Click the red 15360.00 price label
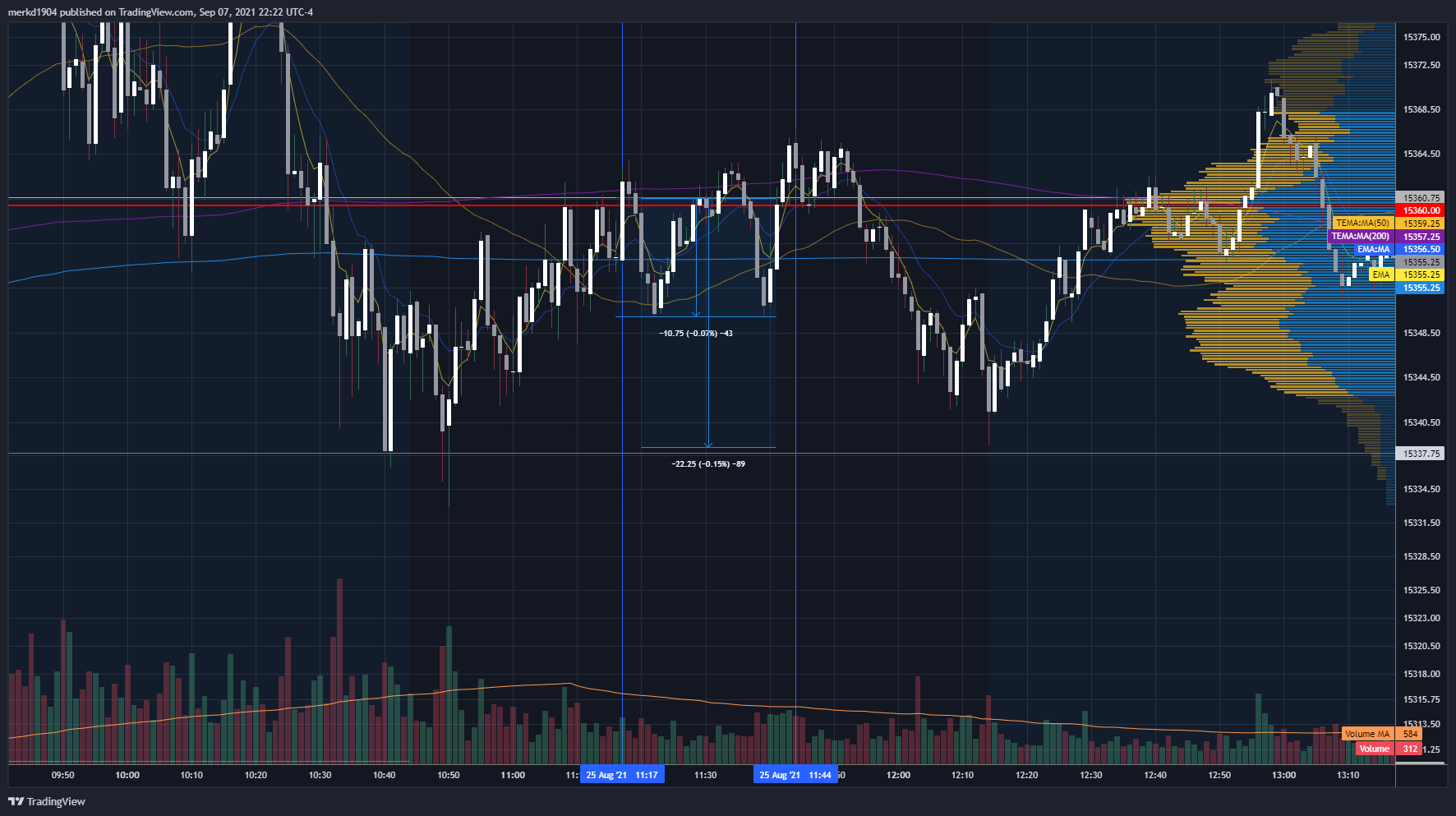Viewport: 1456px width, 816px height. (1420, 210)
